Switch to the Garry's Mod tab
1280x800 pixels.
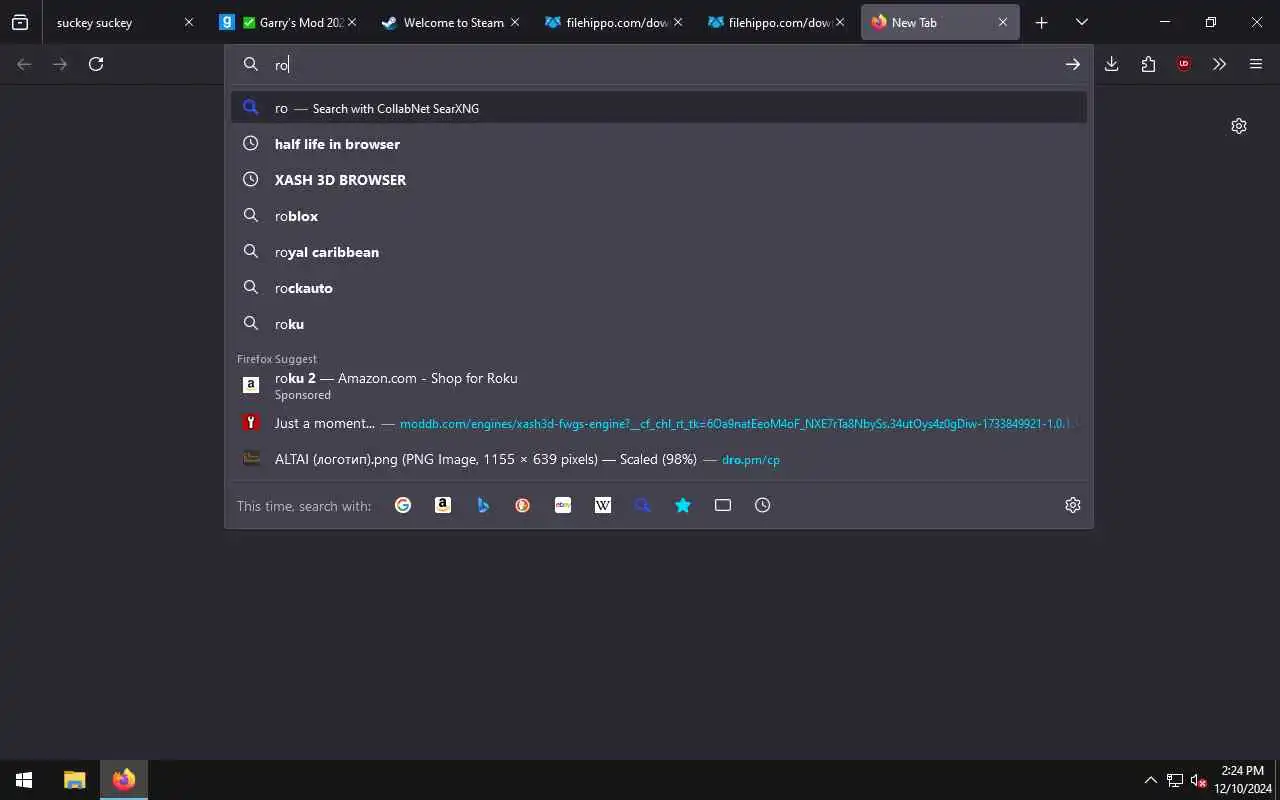(x=289, y=22)
